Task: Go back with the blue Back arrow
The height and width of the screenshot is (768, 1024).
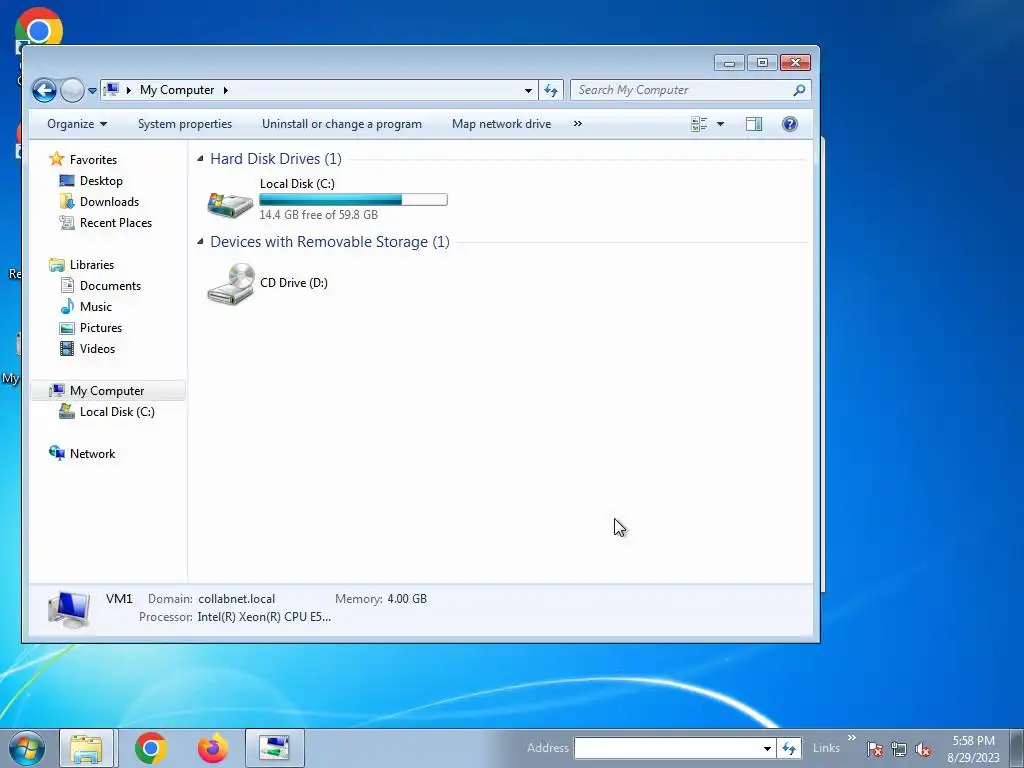Action: (44, 90)
